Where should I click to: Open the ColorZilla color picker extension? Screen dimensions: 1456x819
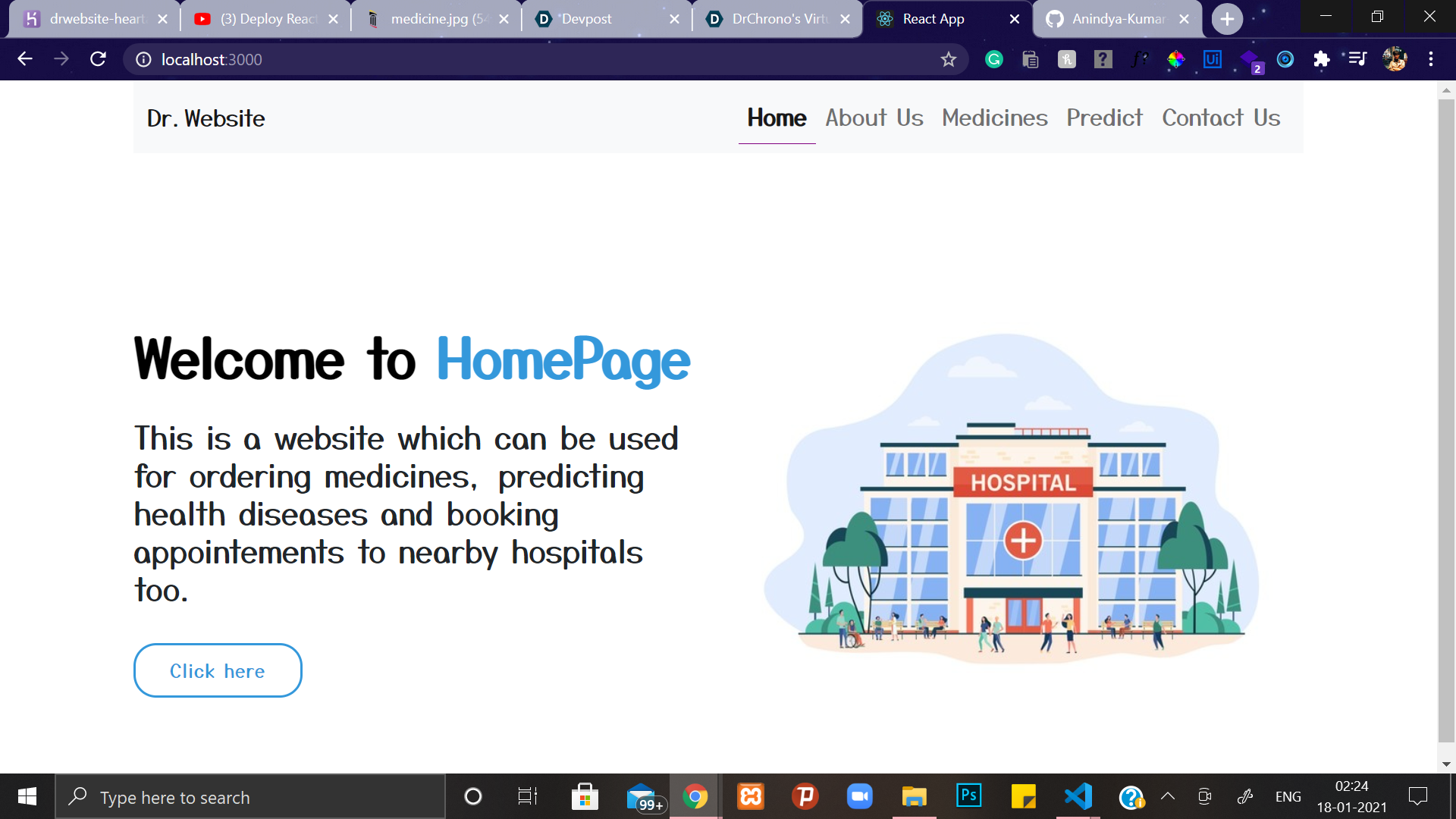pos(1175,59)
